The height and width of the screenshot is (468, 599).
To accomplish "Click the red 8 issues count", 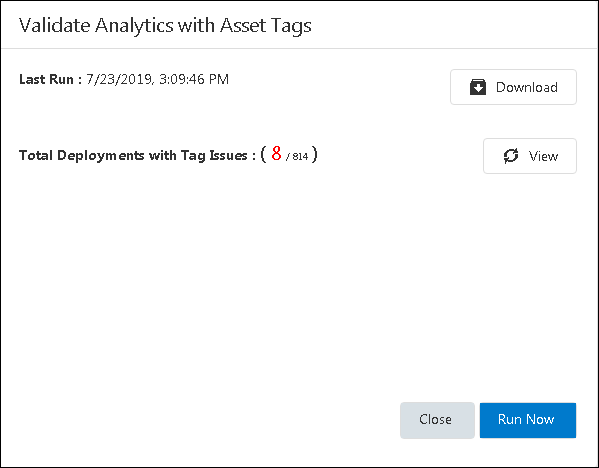I will [276, 154].
